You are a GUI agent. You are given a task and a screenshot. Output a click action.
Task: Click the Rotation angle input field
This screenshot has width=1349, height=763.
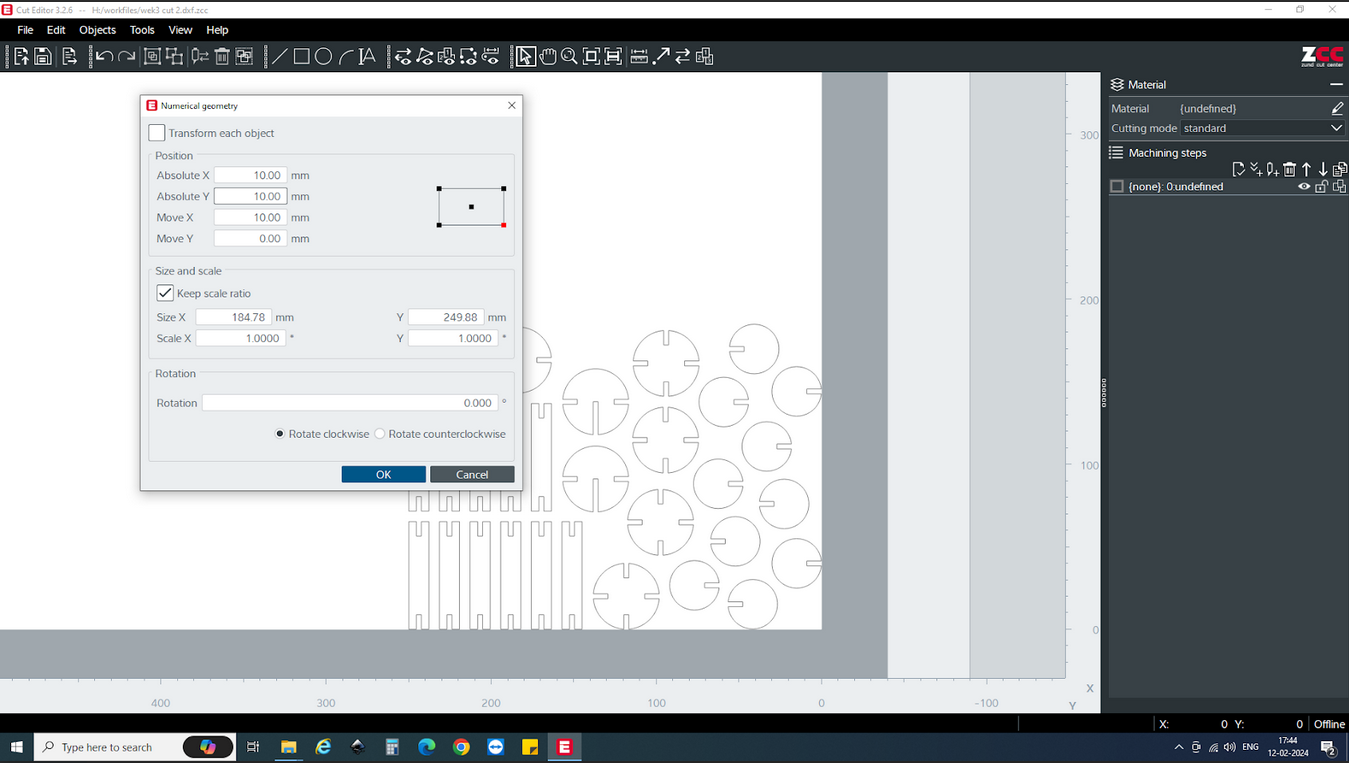point(350,403)
